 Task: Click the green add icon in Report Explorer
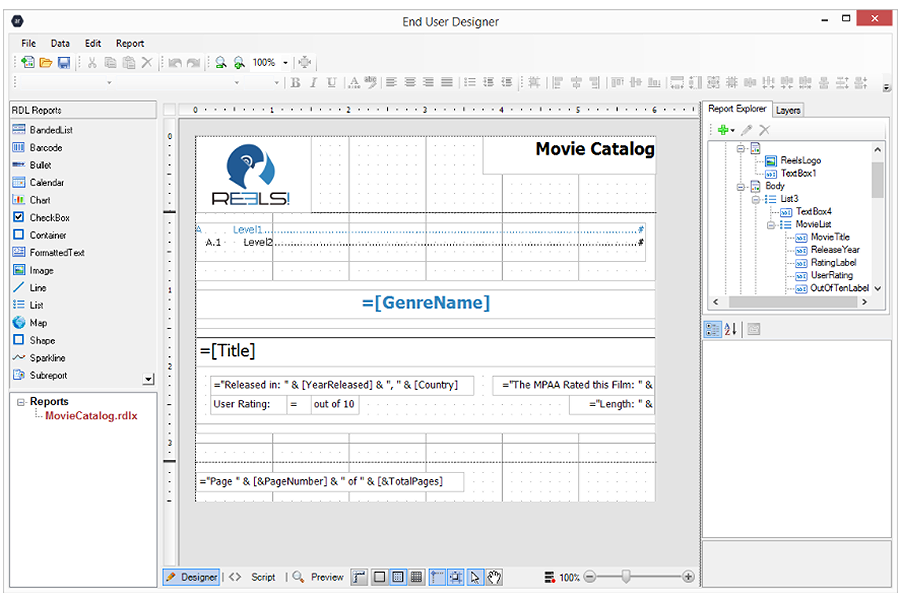(x=723, y=130)
